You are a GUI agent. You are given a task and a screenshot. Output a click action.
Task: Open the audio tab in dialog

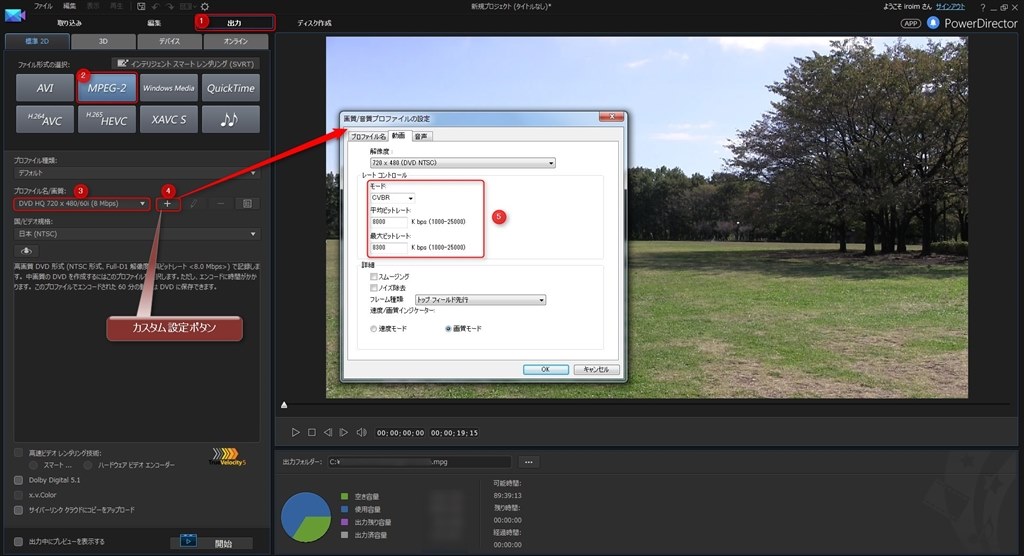click(421, 137)
